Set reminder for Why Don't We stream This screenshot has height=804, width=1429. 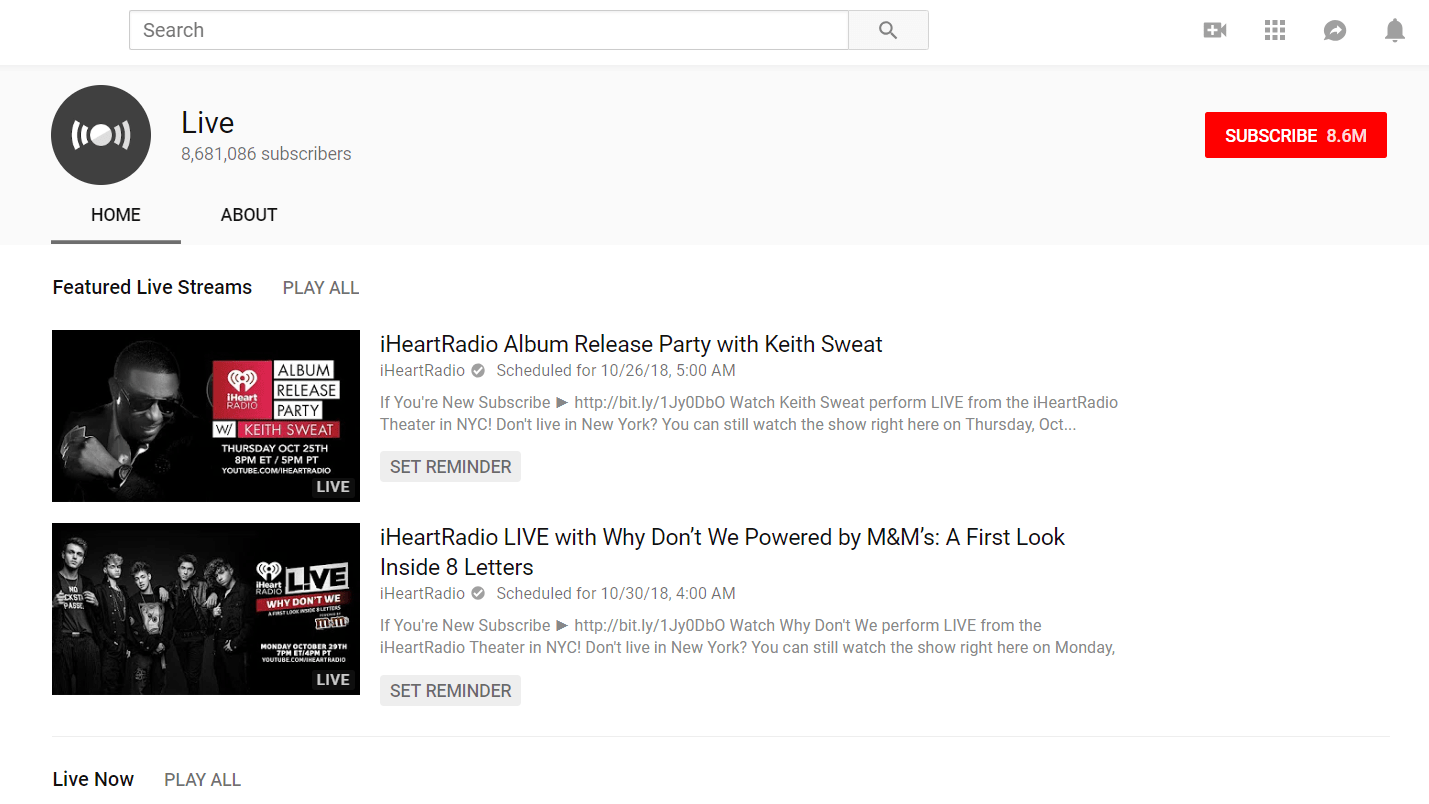pos(450,691)
